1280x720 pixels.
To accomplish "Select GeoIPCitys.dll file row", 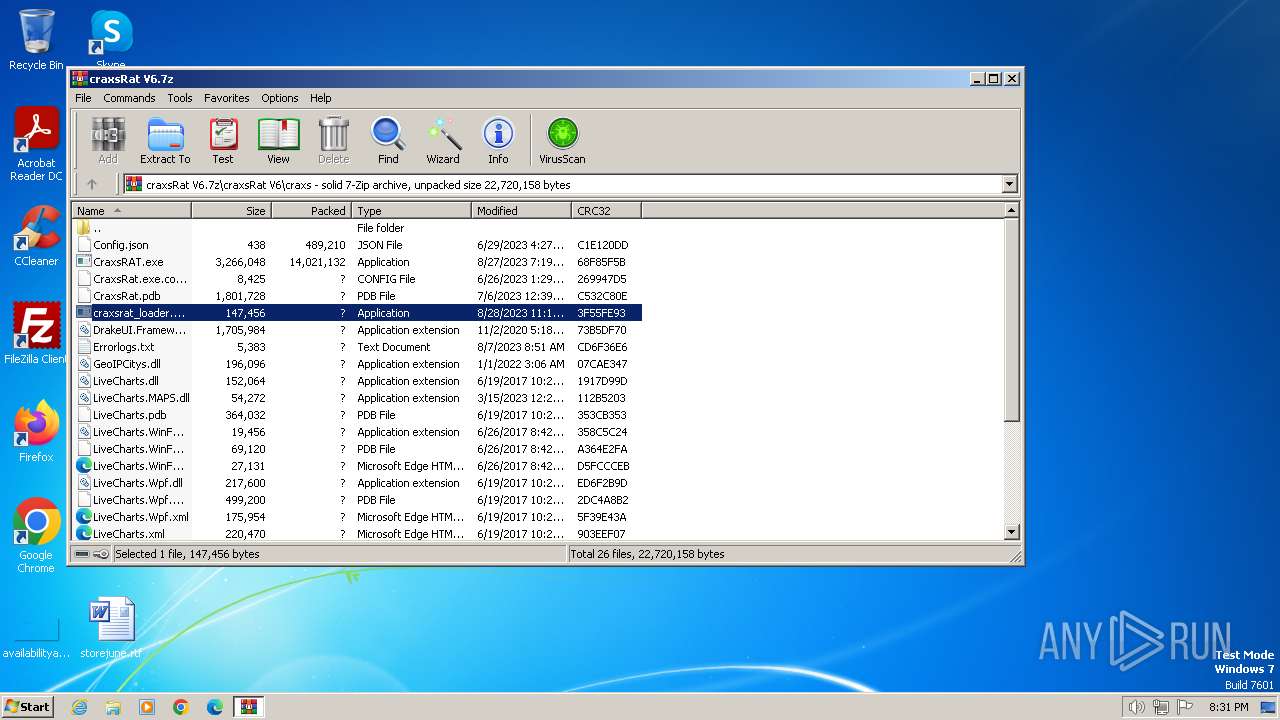I will (x=357, y=364).
